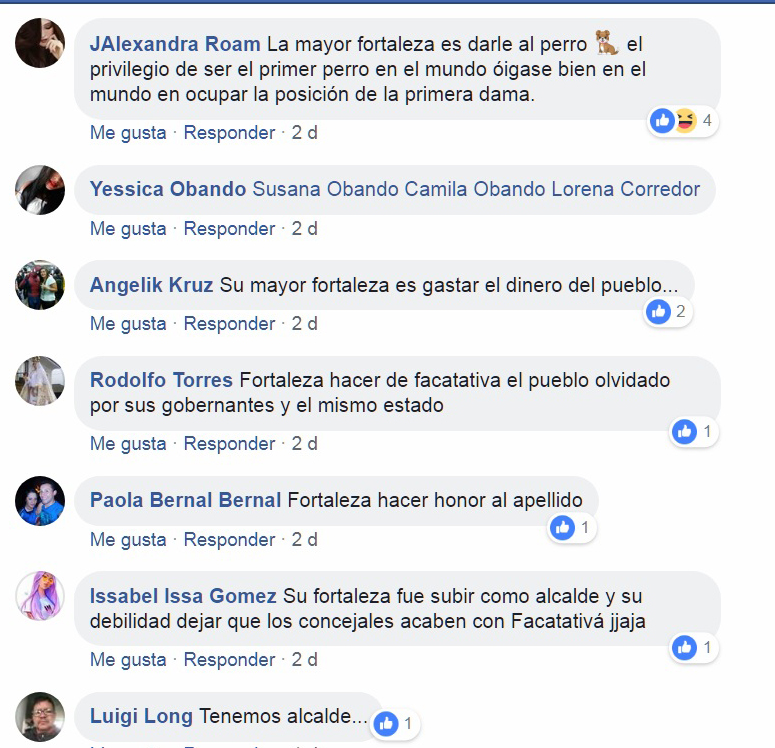Click the thumbs-up on Luigi Long's comment

coord(386,724)
